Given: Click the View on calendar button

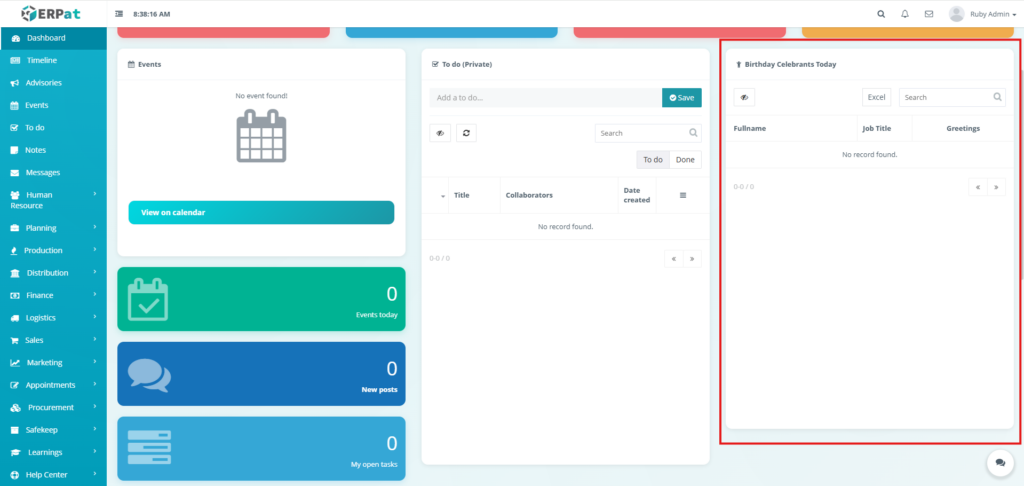Looking at the screenshot, I should (x=261, y=213).
